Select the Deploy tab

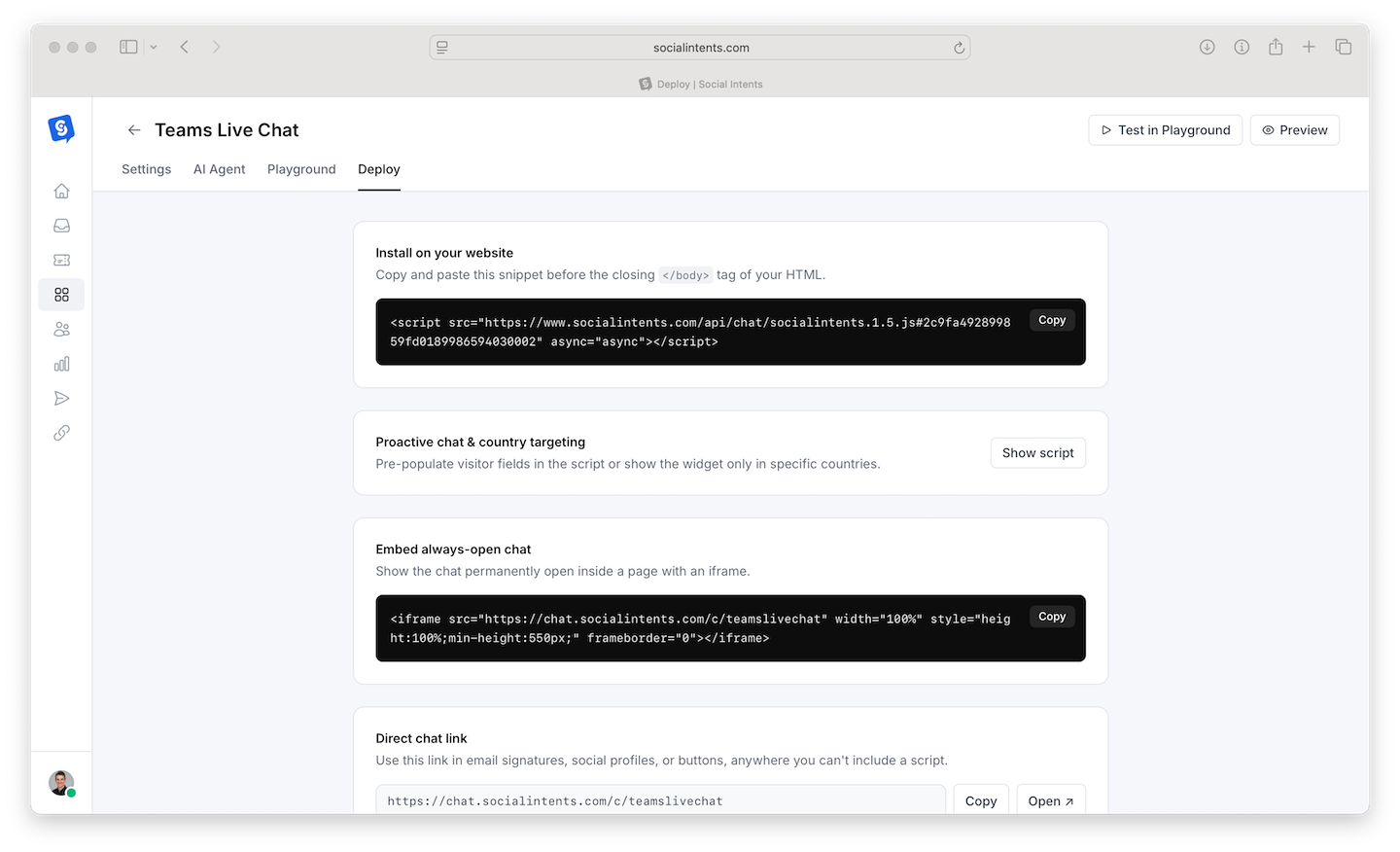(x=379, y=169)
